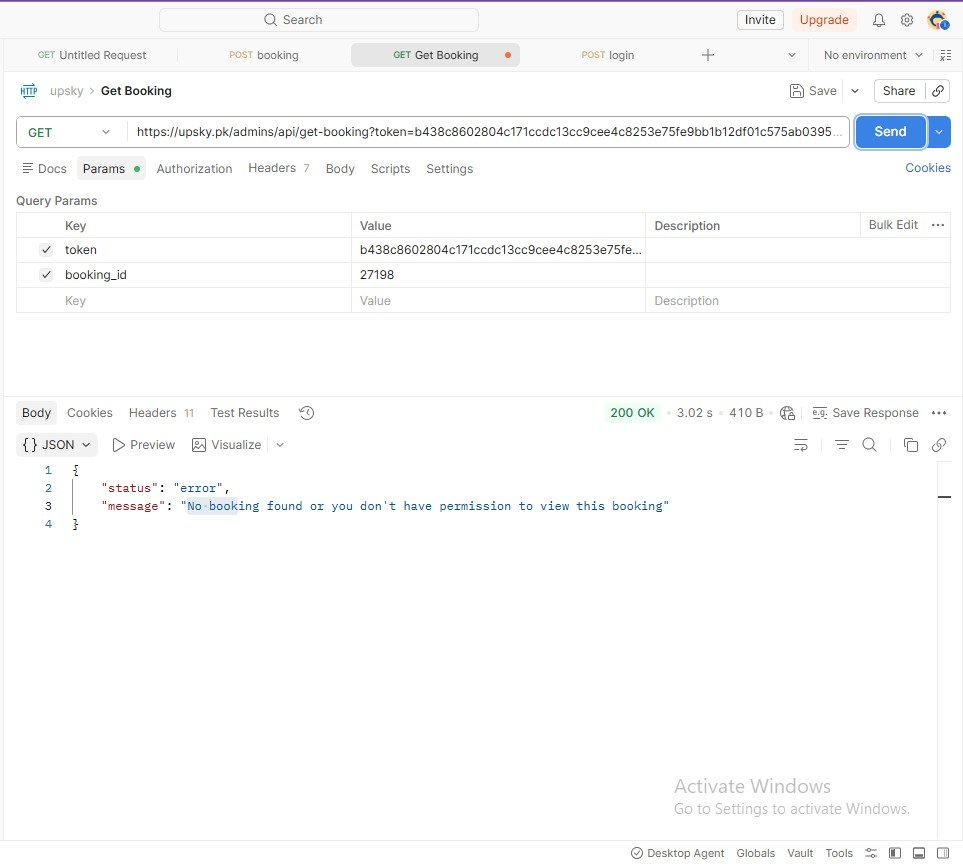Toggle the bottom console pane icon

coord(919,853)
